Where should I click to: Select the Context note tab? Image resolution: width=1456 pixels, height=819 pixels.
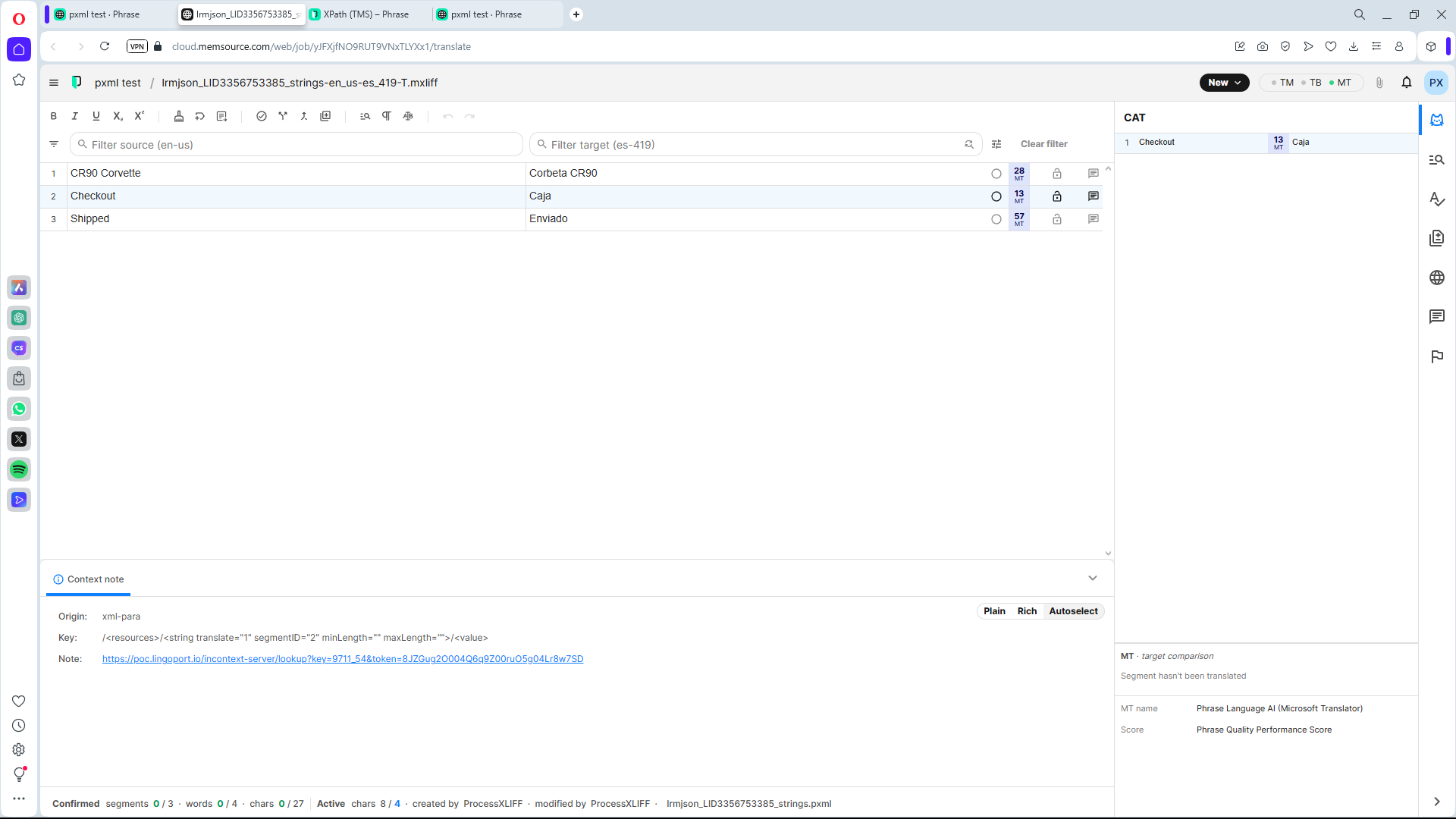click(x=89, y=579)
